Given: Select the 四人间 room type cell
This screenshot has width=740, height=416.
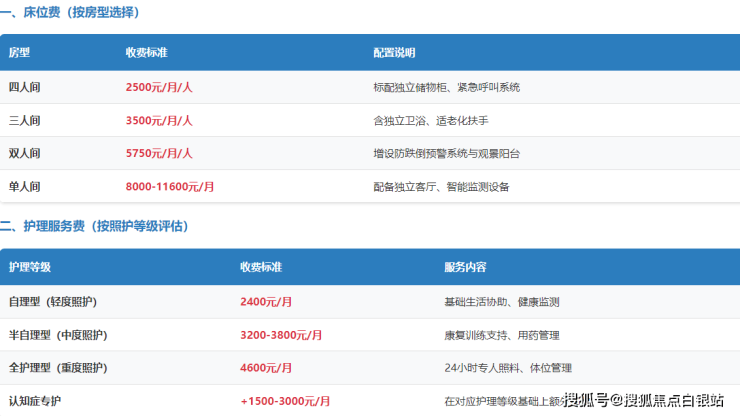Looking at the screenshot, I should [24, 87].
